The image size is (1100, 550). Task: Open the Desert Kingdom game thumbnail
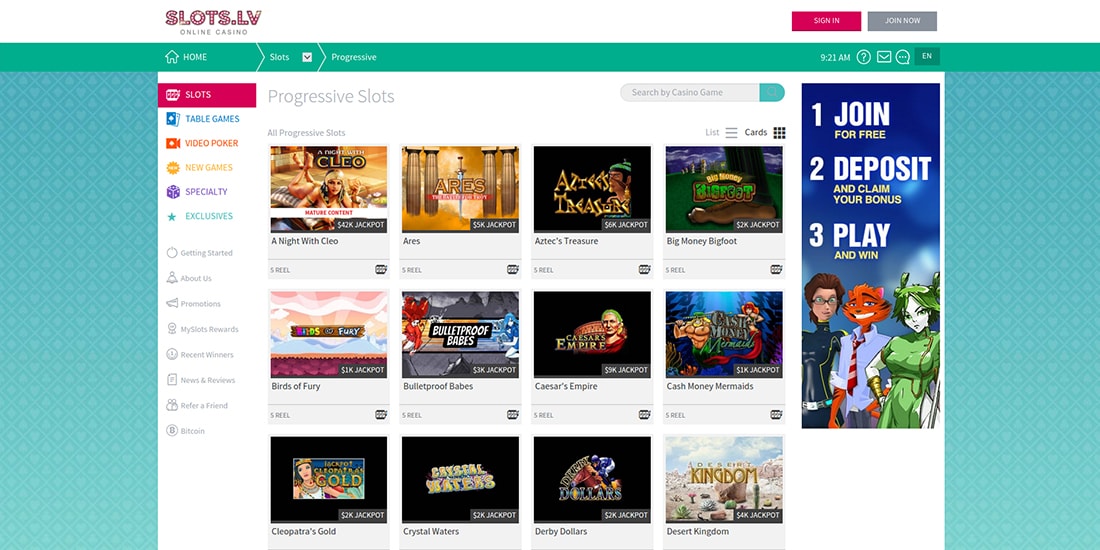(724, 480)
